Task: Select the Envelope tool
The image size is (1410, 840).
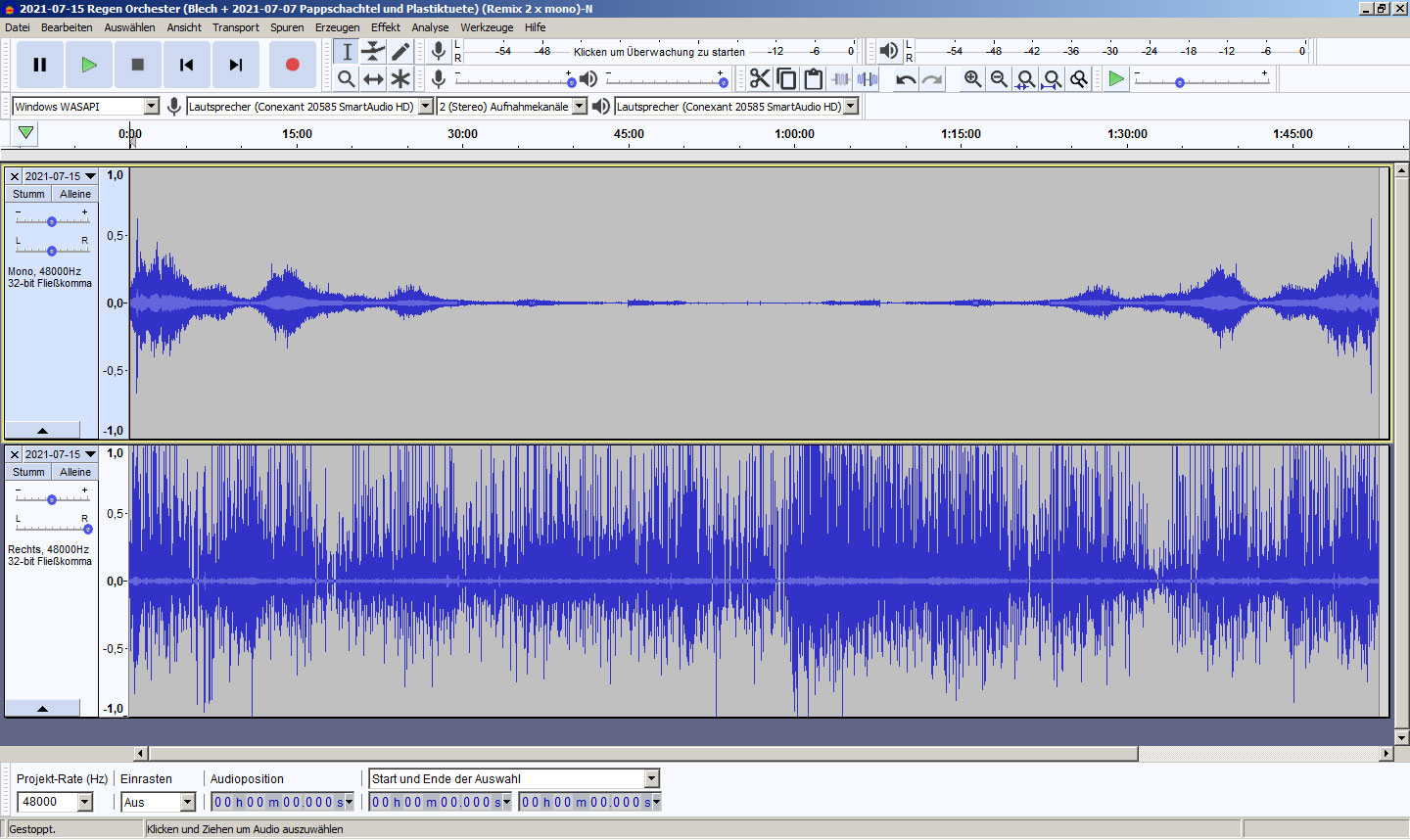Action: click(x=373, y=52)
